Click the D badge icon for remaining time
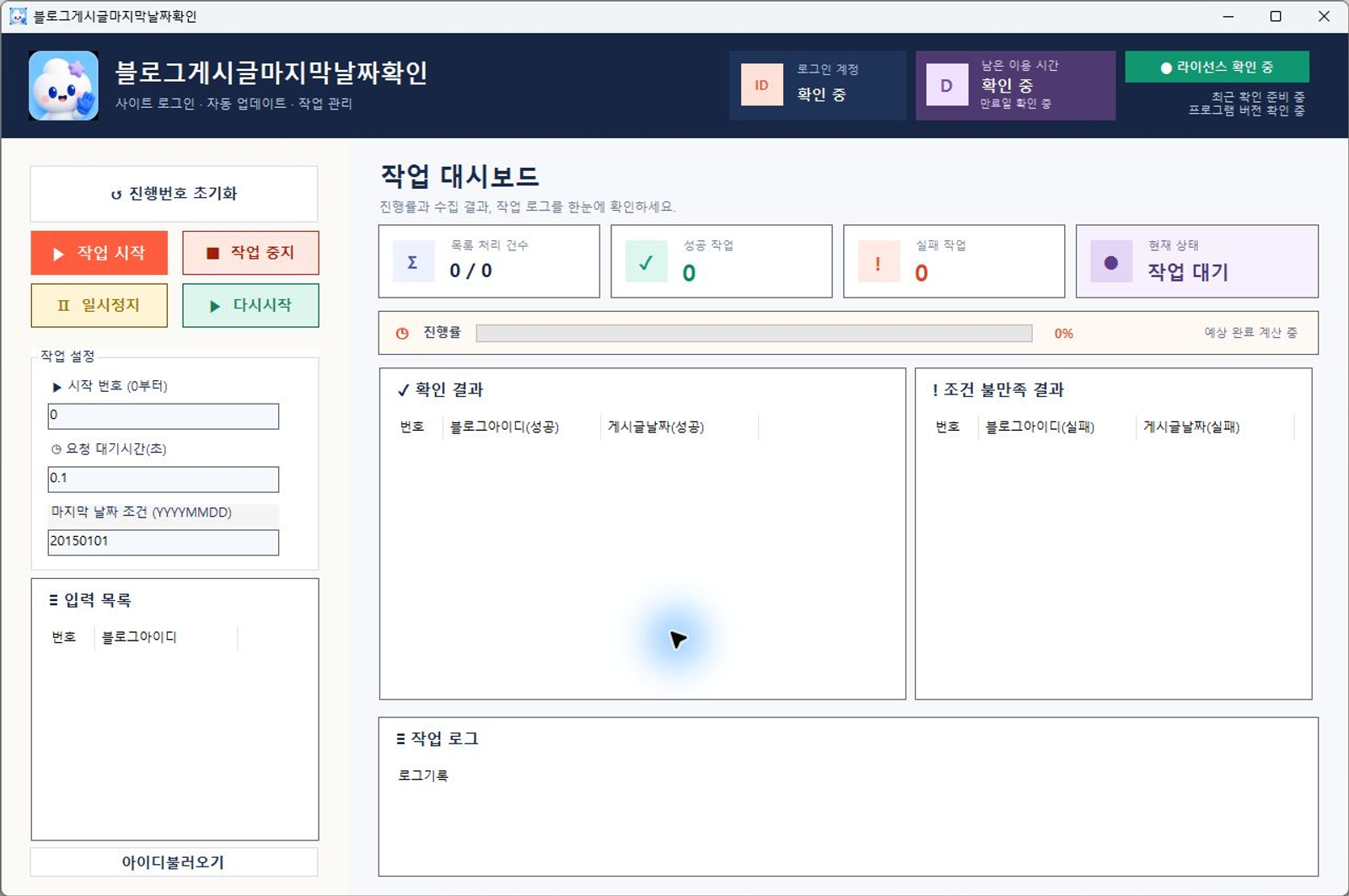This screenshot has width=1349, height=896. point(947,85)
